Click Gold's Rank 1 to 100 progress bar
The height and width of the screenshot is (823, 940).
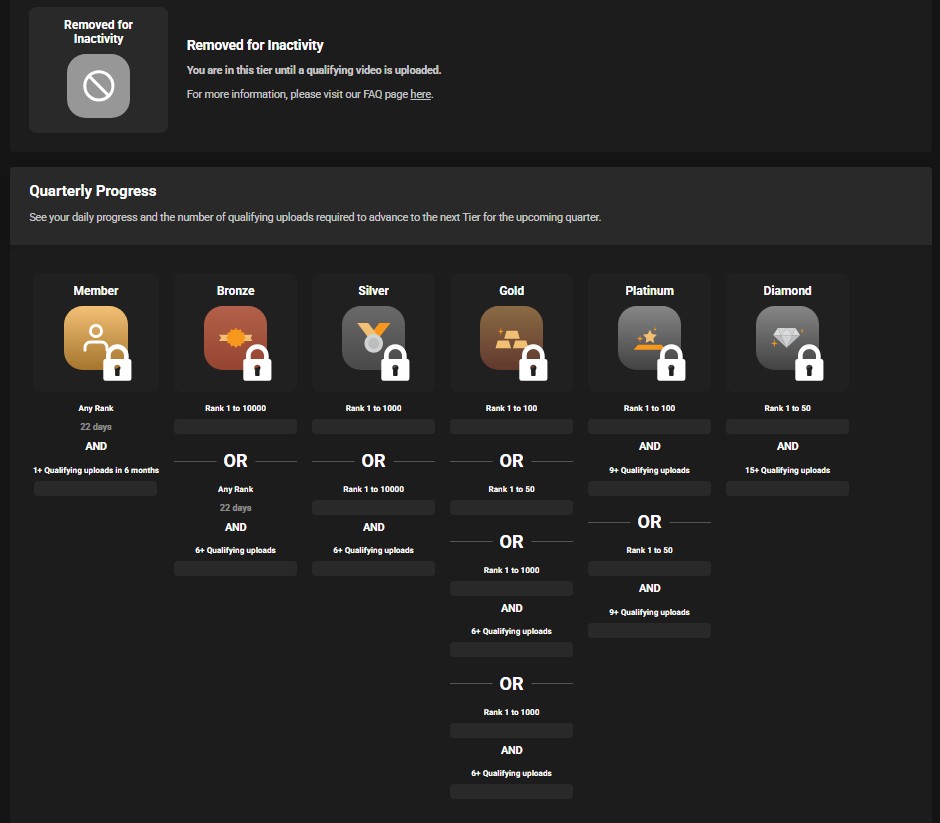click(511, 427)
